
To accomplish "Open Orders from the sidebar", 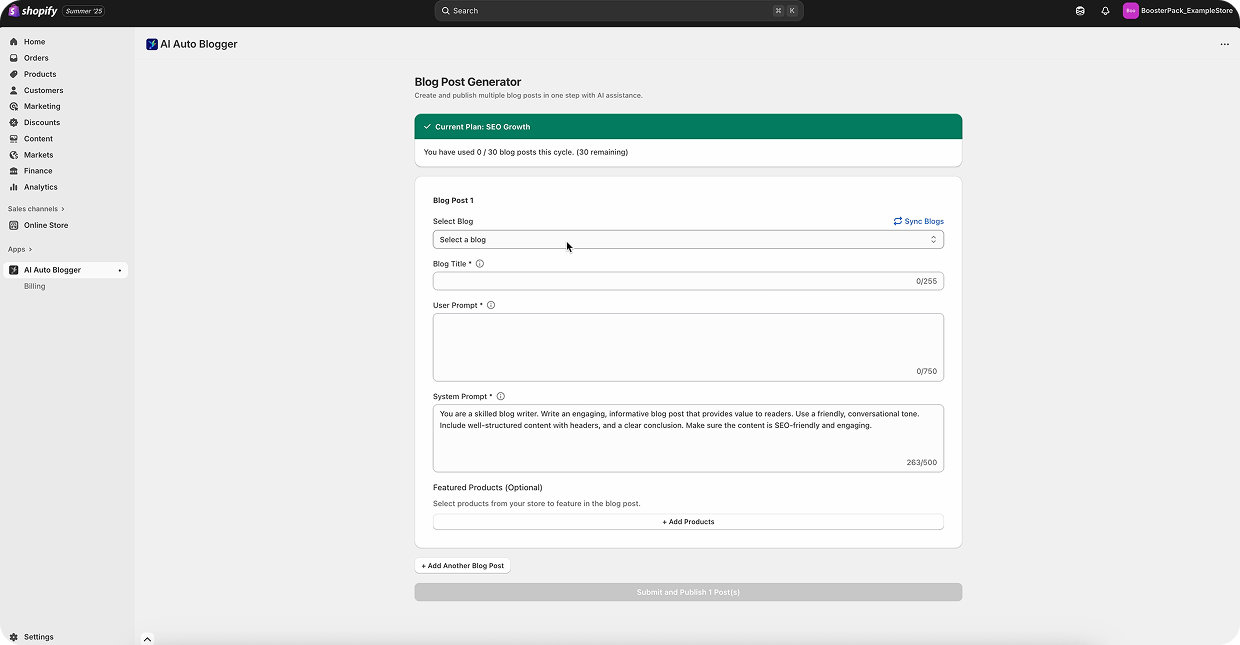I will click(36, 58).
